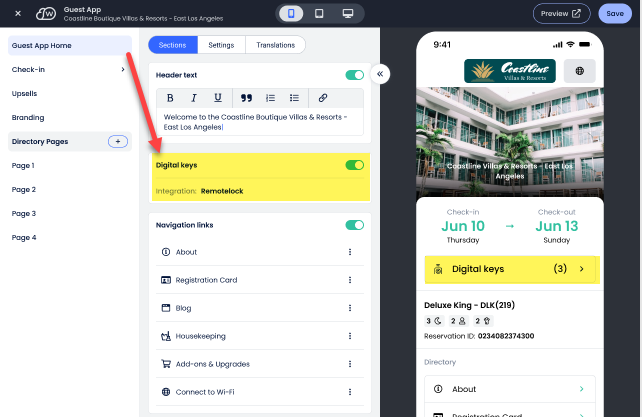Click the Digital keys chevron in preview
Screen dimensions: 642x417
pyautogui.click(x=581, y=269)
